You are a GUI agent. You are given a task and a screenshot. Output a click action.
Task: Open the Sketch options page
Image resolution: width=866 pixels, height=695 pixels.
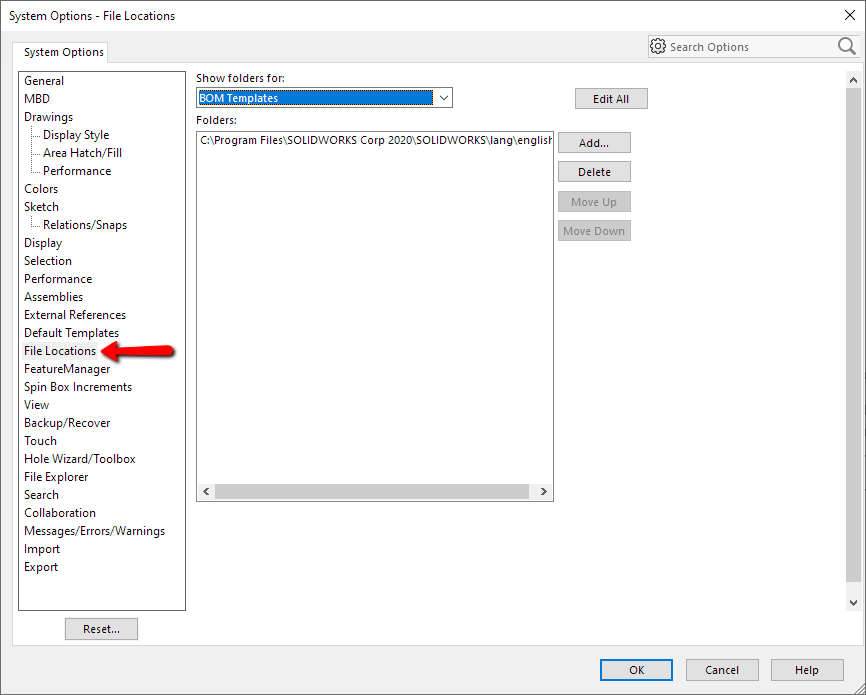click(41, 207)
